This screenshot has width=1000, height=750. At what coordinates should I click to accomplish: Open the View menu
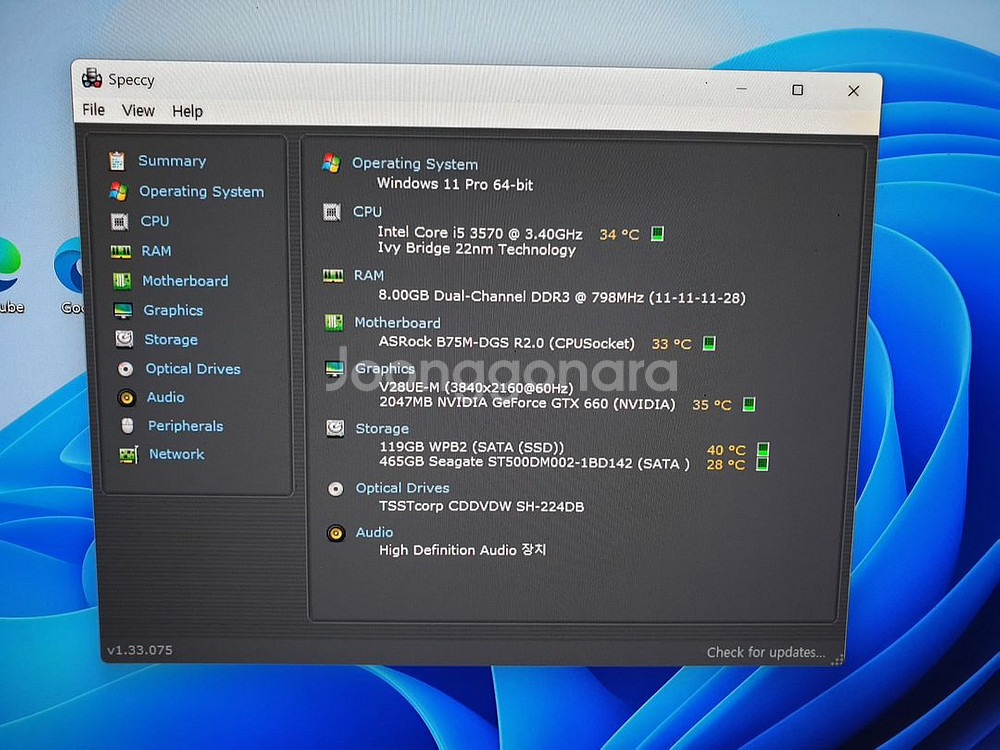coord(138,111)
